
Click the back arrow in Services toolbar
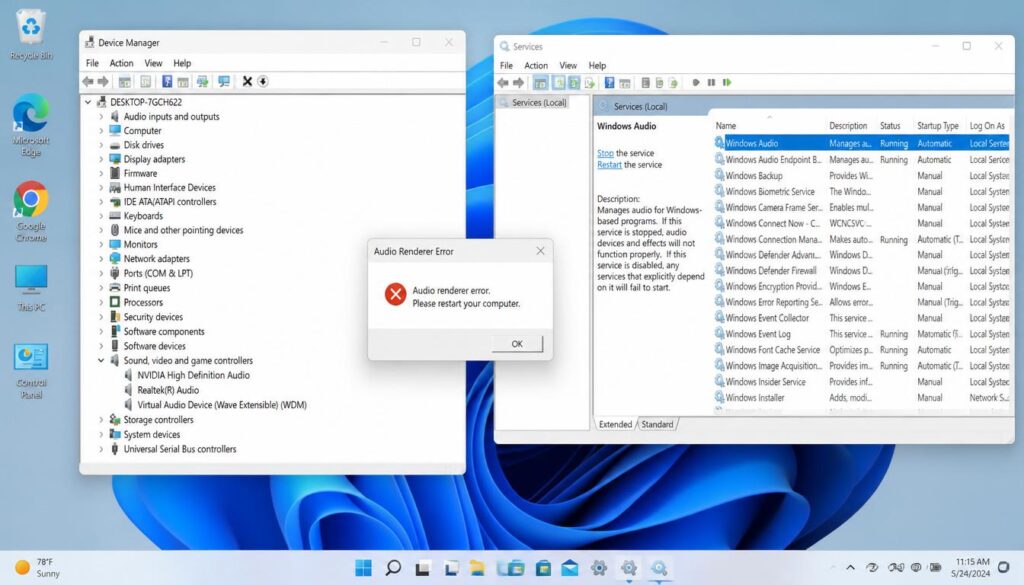click(x=503, y=82)
